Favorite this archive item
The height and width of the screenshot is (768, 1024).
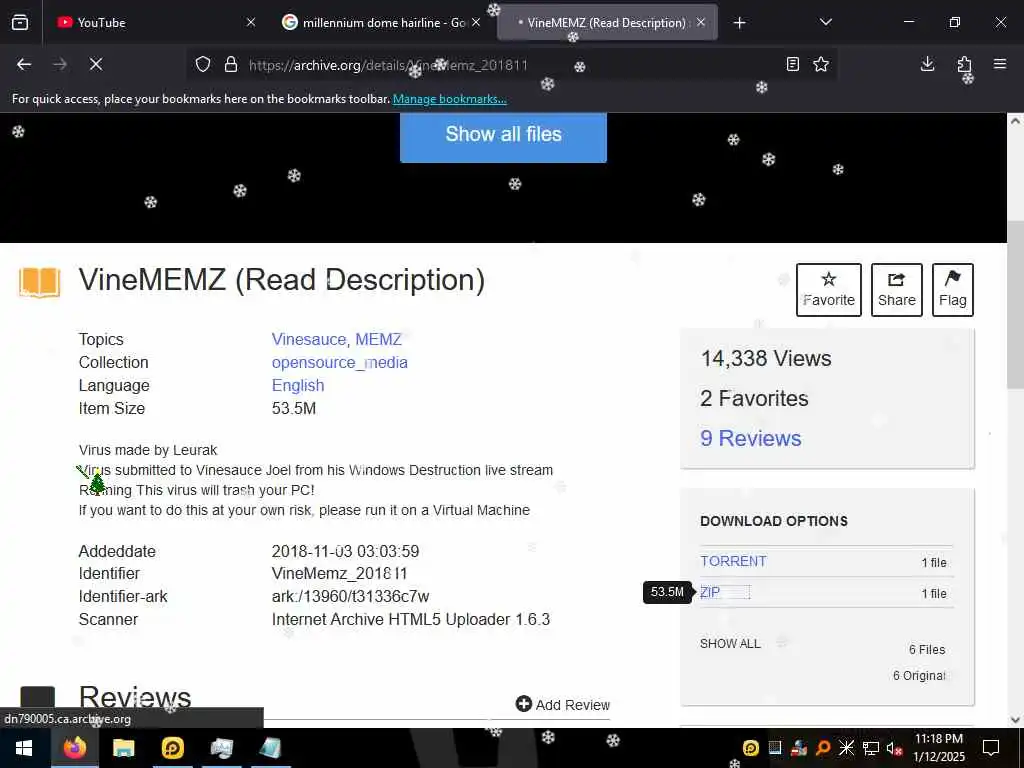[829, 290]
